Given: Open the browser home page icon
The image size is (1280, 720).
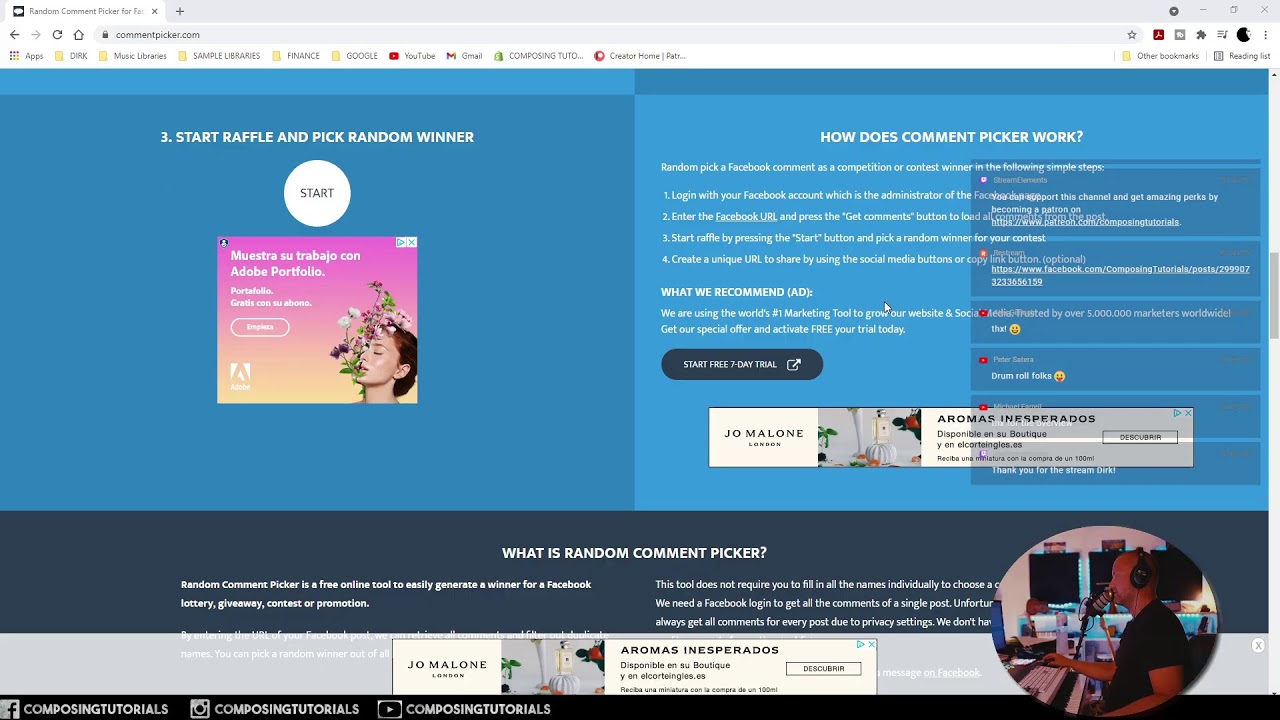Looking at the screenshot, I should coord(79,35).
